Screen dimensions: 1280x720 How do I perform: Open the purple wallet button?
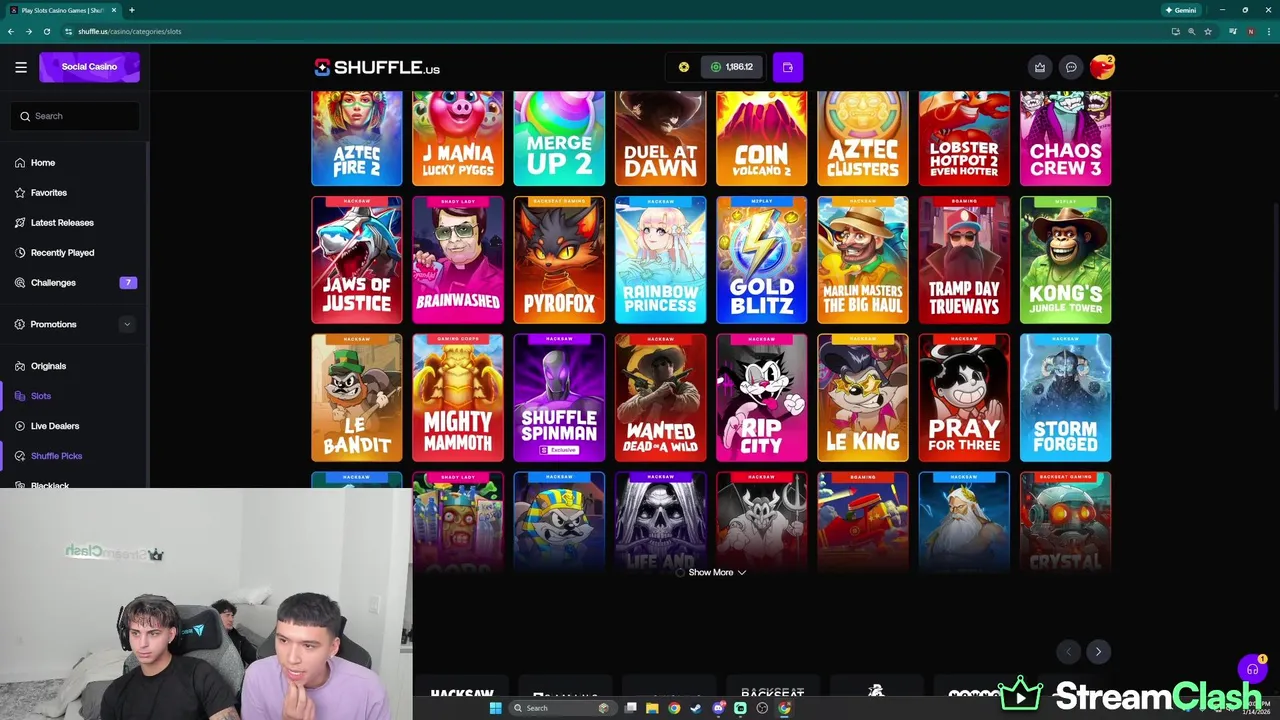pyautogui.click(x=788, y=67)
